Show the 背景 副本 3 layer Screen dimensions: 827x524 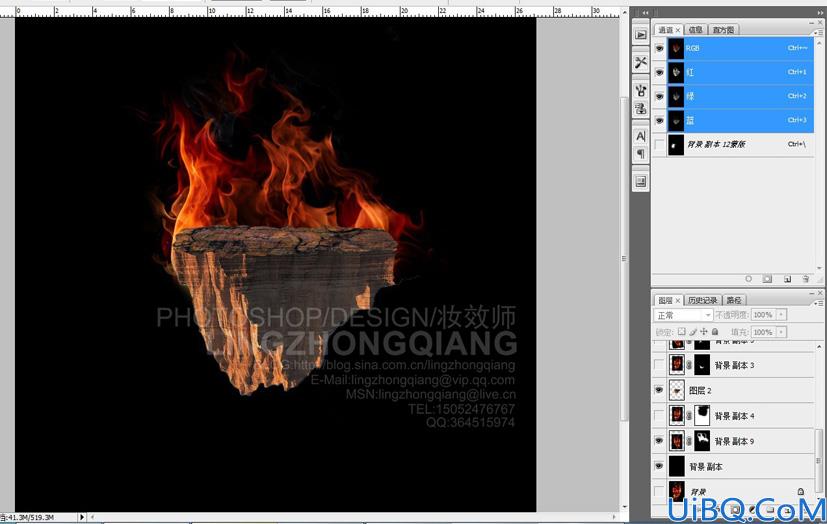[659, 365]
